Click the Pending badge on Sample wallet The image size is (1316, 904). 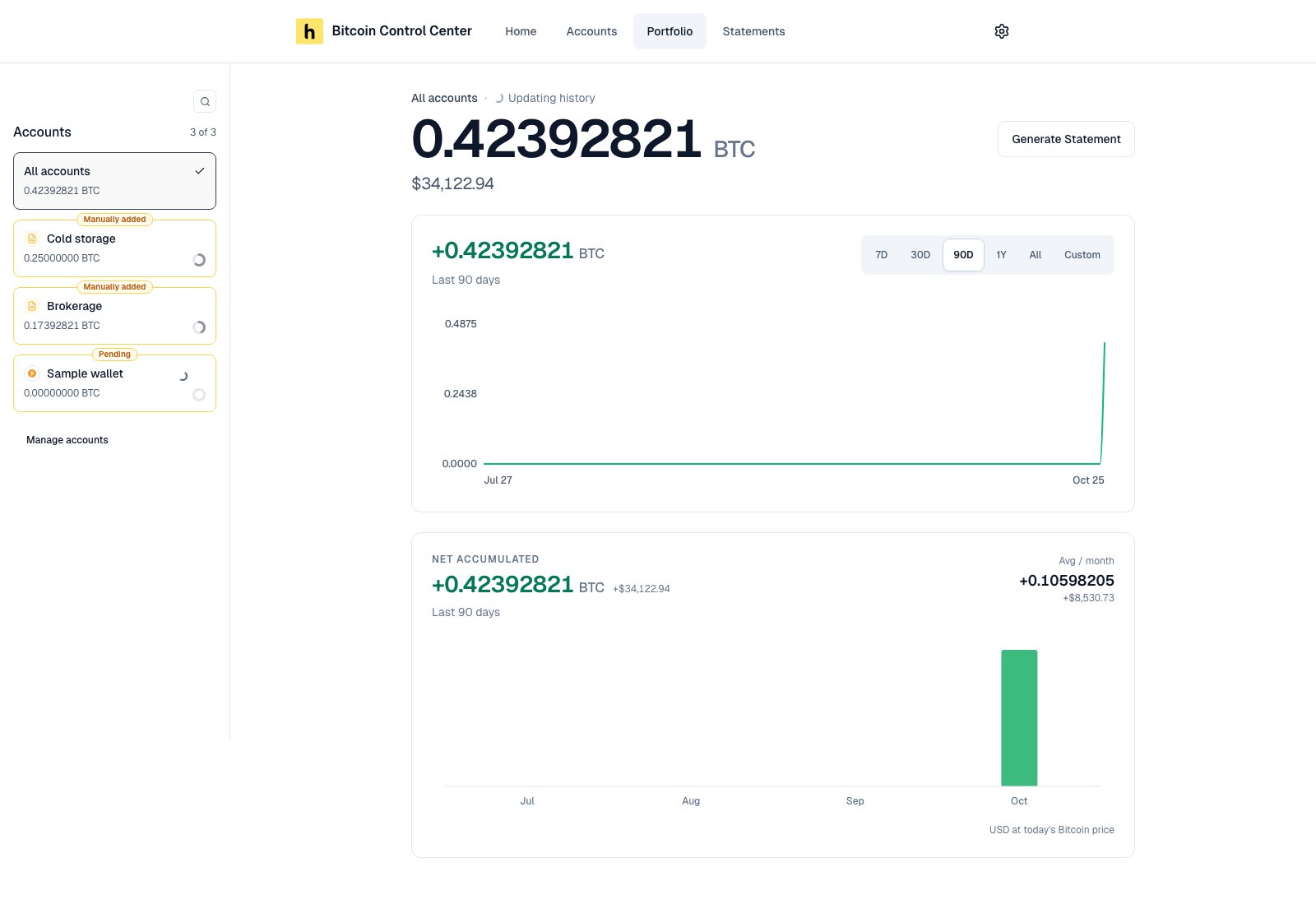click(x=114, y=355)
